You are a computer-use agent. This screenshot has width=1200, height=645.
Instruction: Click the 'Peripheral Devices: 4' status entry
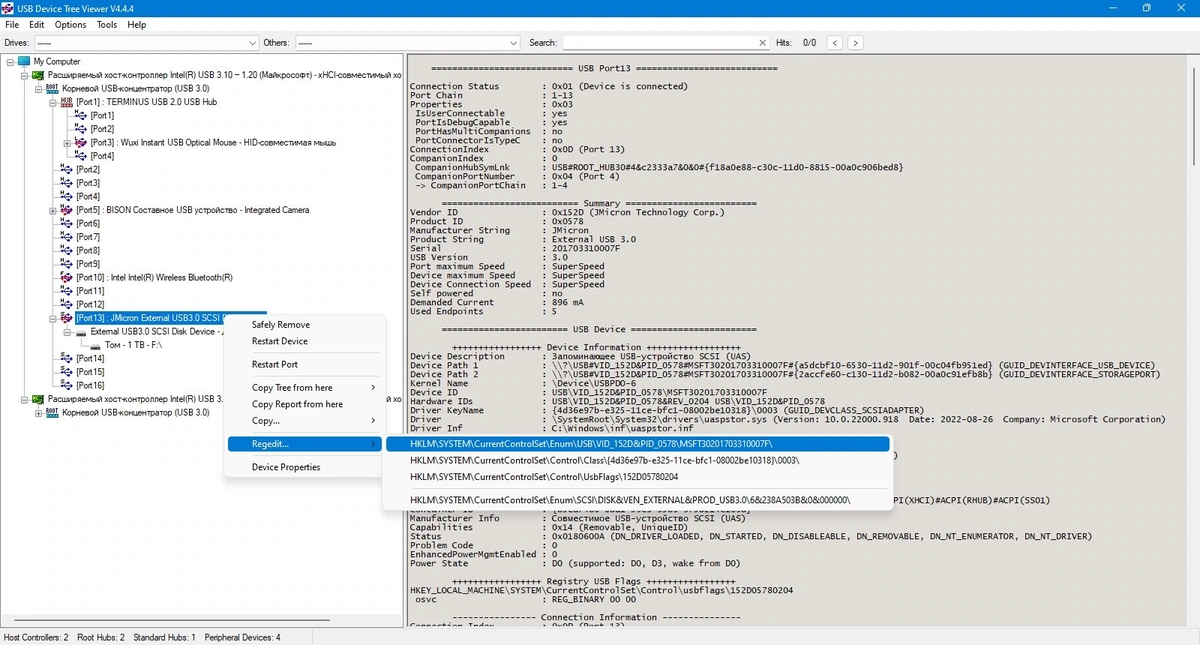point(243,637)
